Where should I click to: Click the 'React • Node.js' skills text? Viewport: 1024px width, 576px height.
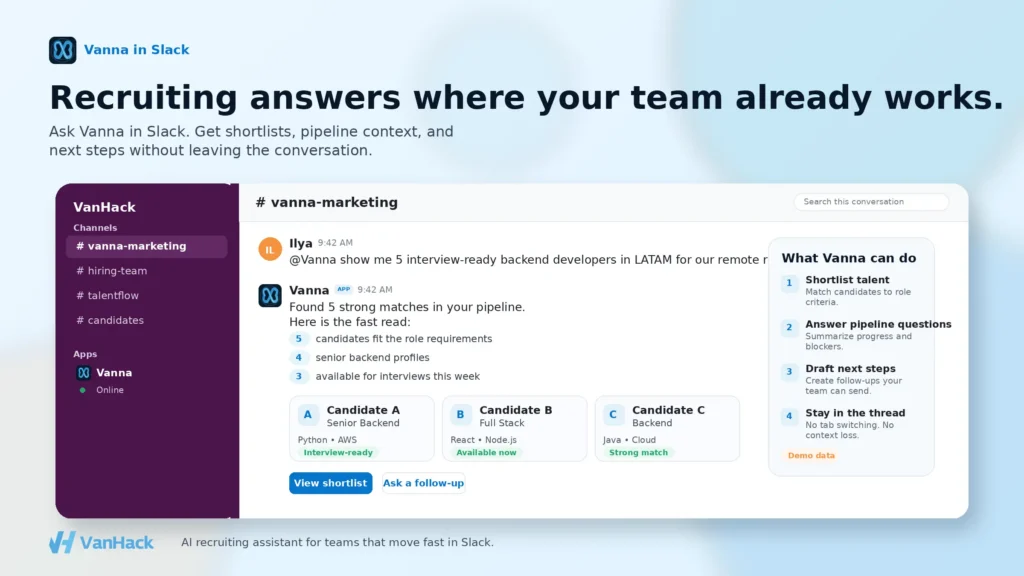[483, 440]
